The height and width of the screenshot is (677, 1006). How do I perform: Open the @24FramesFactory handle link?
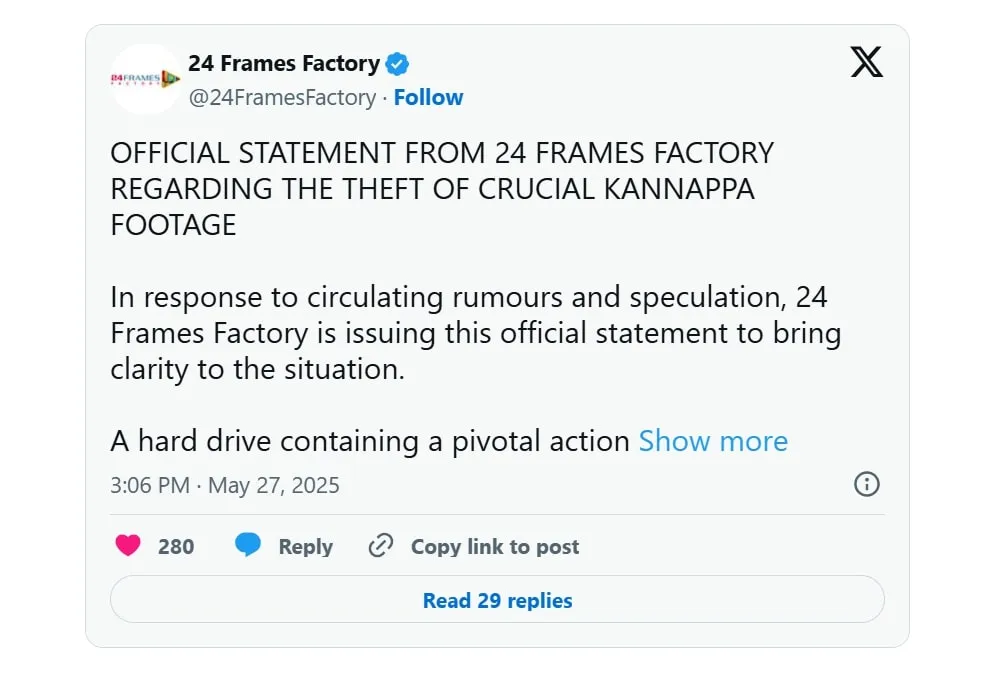click(282, 98)
